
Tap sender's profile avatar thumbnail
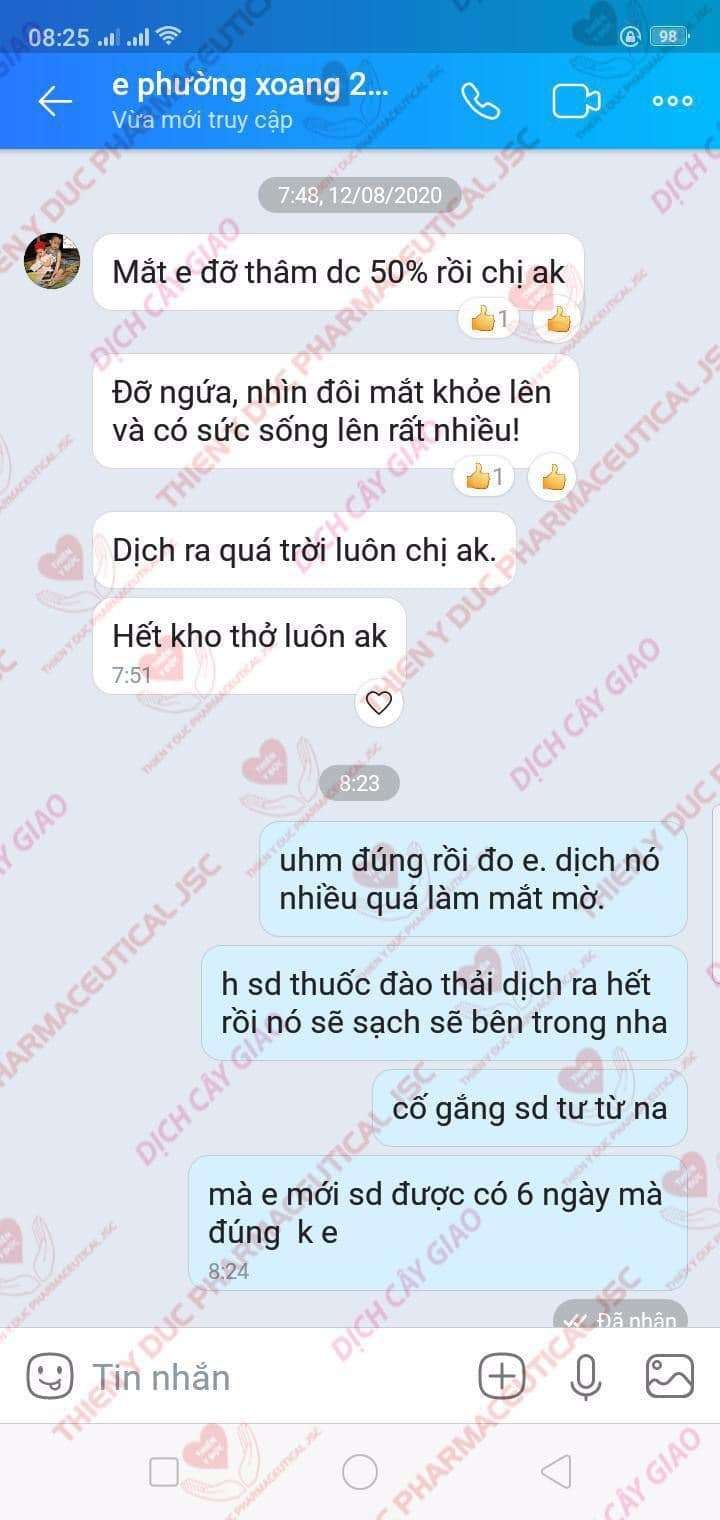pyautogui.click(x=52, y=261)
